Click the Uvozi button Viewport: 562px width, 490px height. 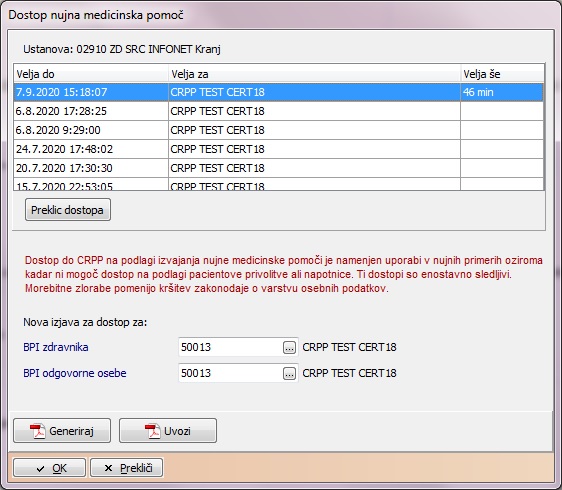tap(168, 430)
